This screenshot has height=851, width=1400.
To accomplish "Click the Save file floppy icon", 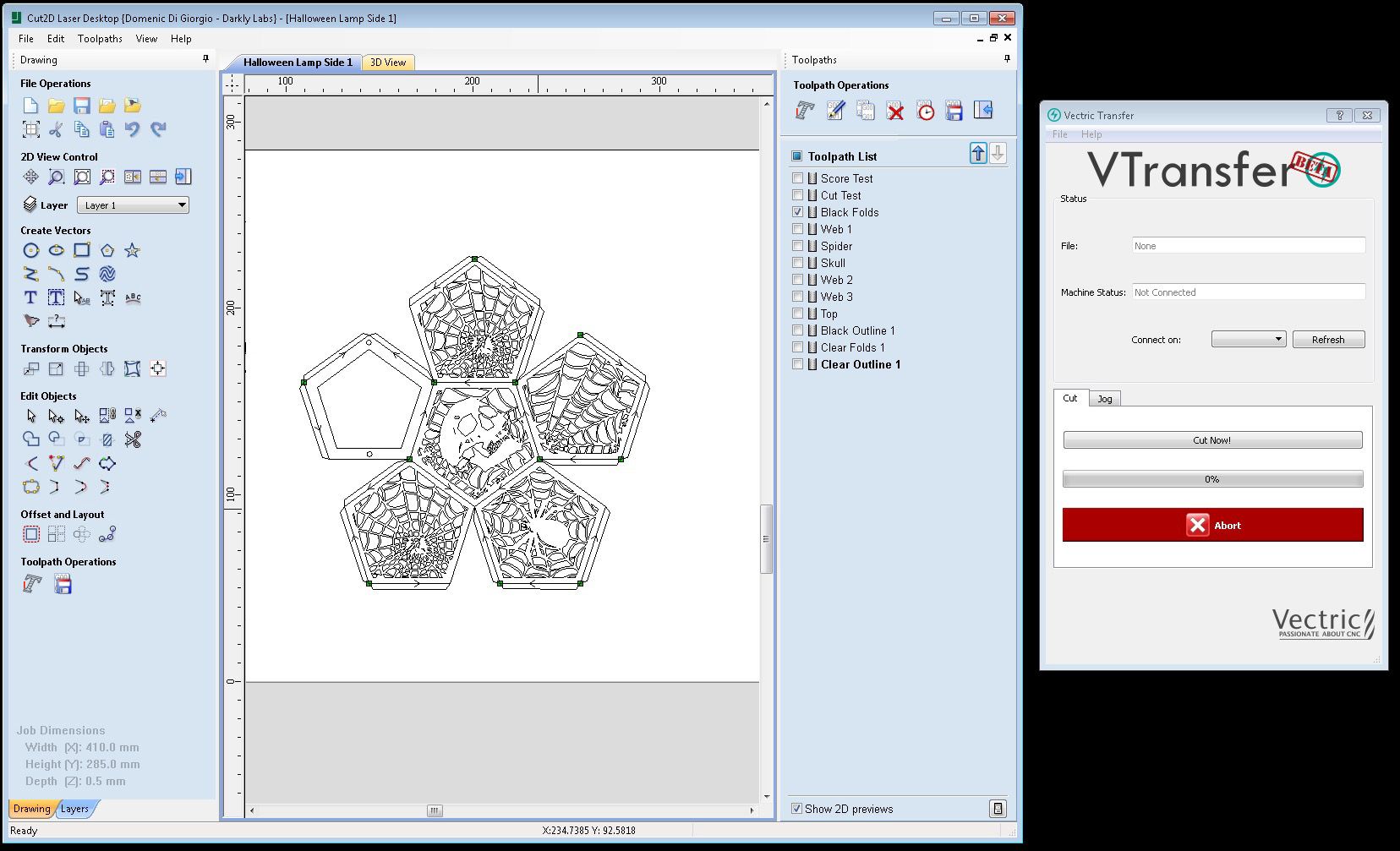I will (x=82, y=106).
